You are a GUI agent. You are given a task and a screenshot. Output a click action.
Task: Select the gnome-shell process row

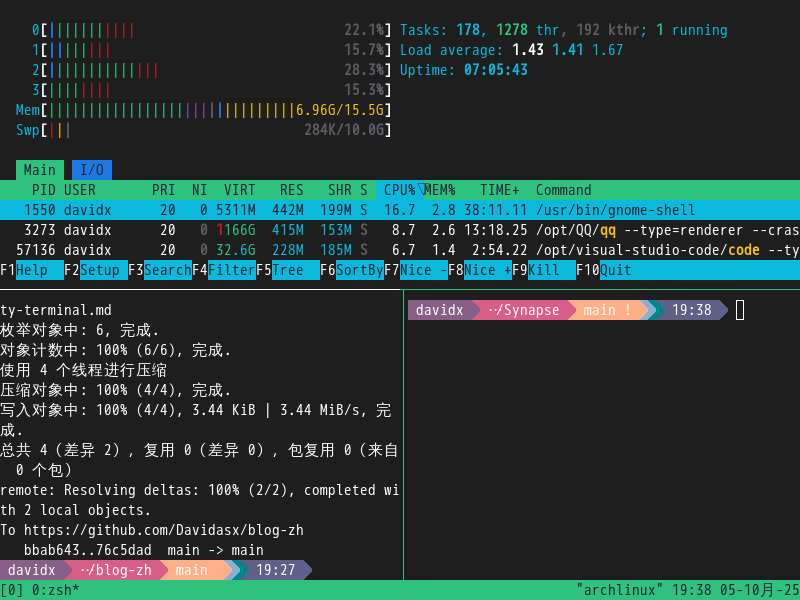click(x=400, y=210)
